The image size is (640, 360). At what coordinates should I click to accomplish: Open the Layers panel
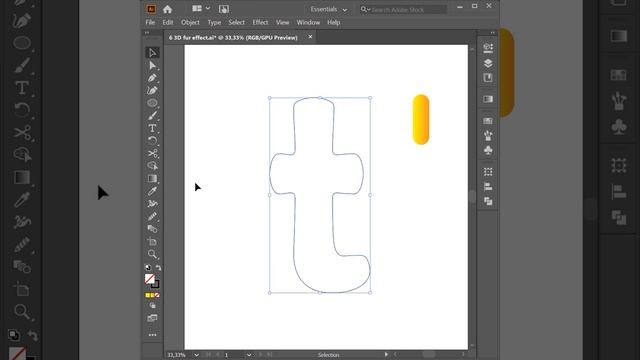tap(488, 63)
